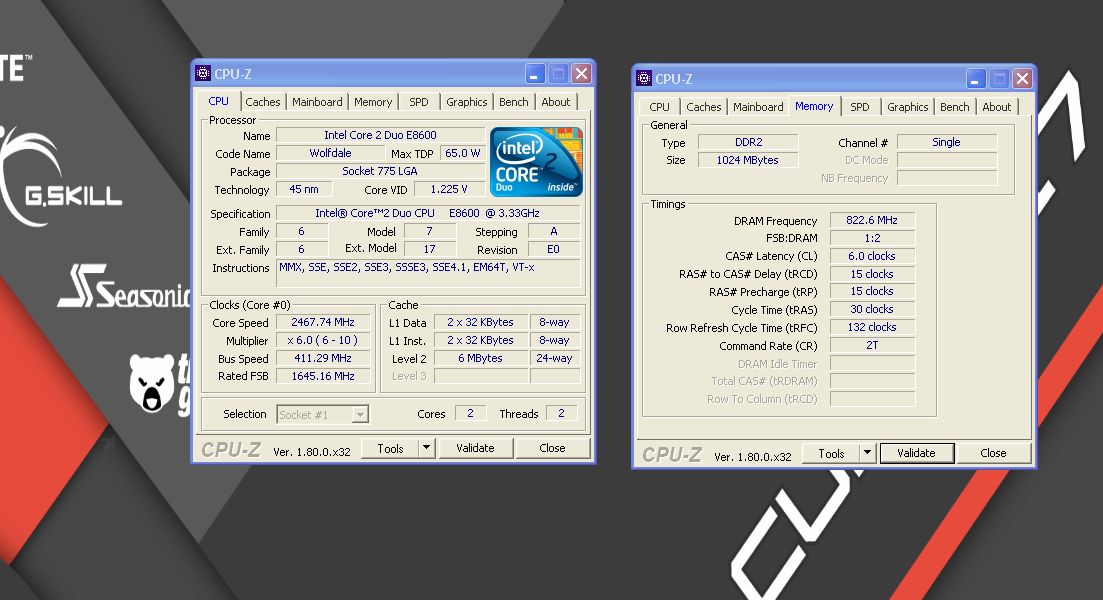
Task: Expand Tools dropdown arrow in left window
Action: coord(426,448)
